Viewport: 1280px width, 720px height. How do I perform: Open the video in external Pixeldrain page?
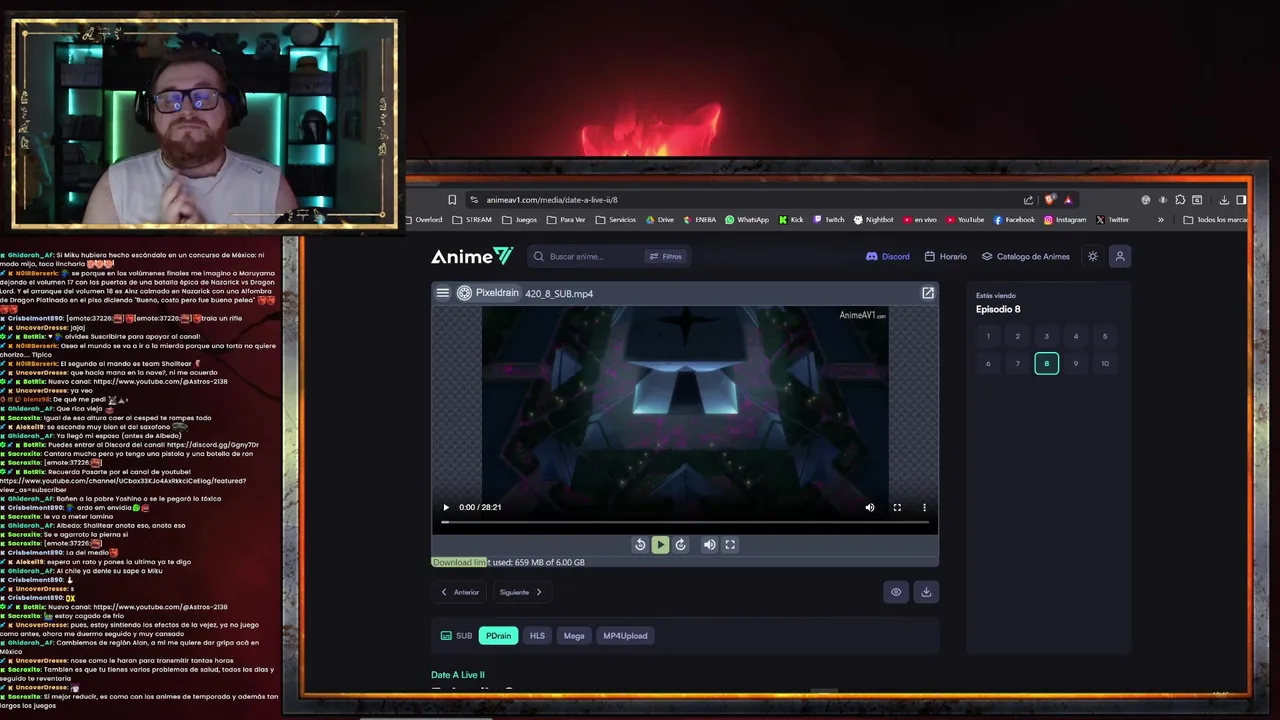point(928,293)
